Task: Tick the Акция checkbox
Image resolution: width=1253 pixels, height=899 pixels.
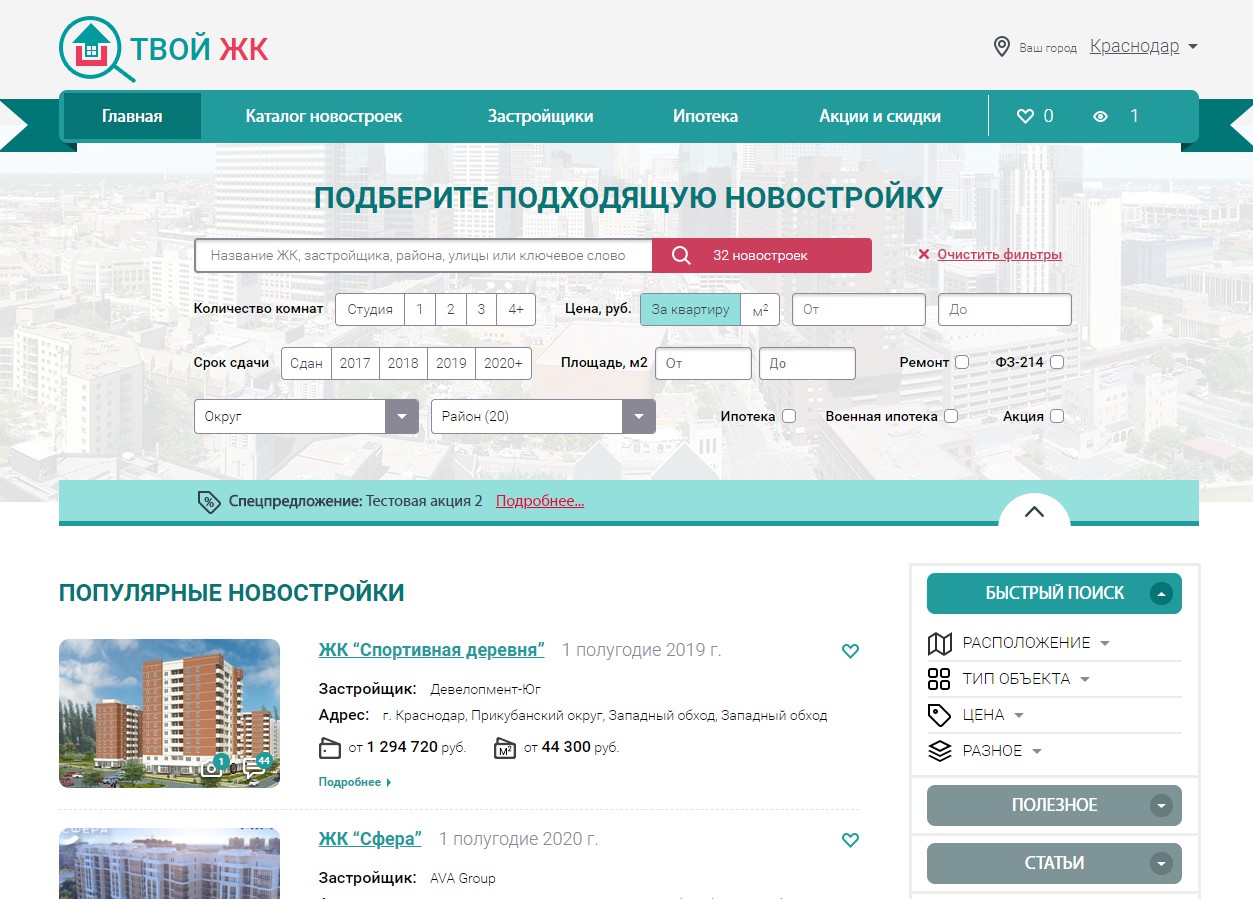Action: point(1057,416)
